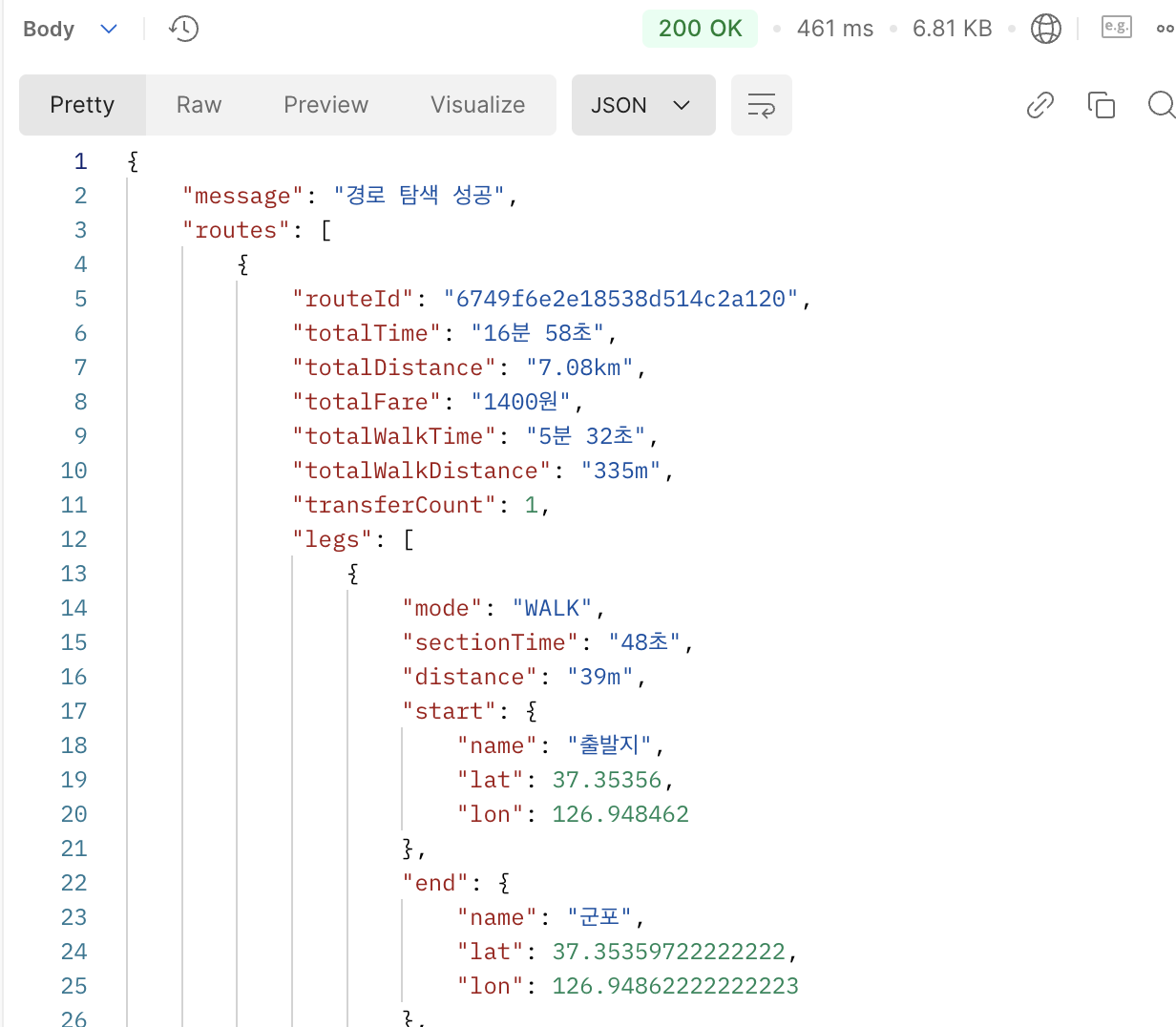Click the response history icon
The height and width of the screenshot is (1027, 1176).
click(183, 29)
